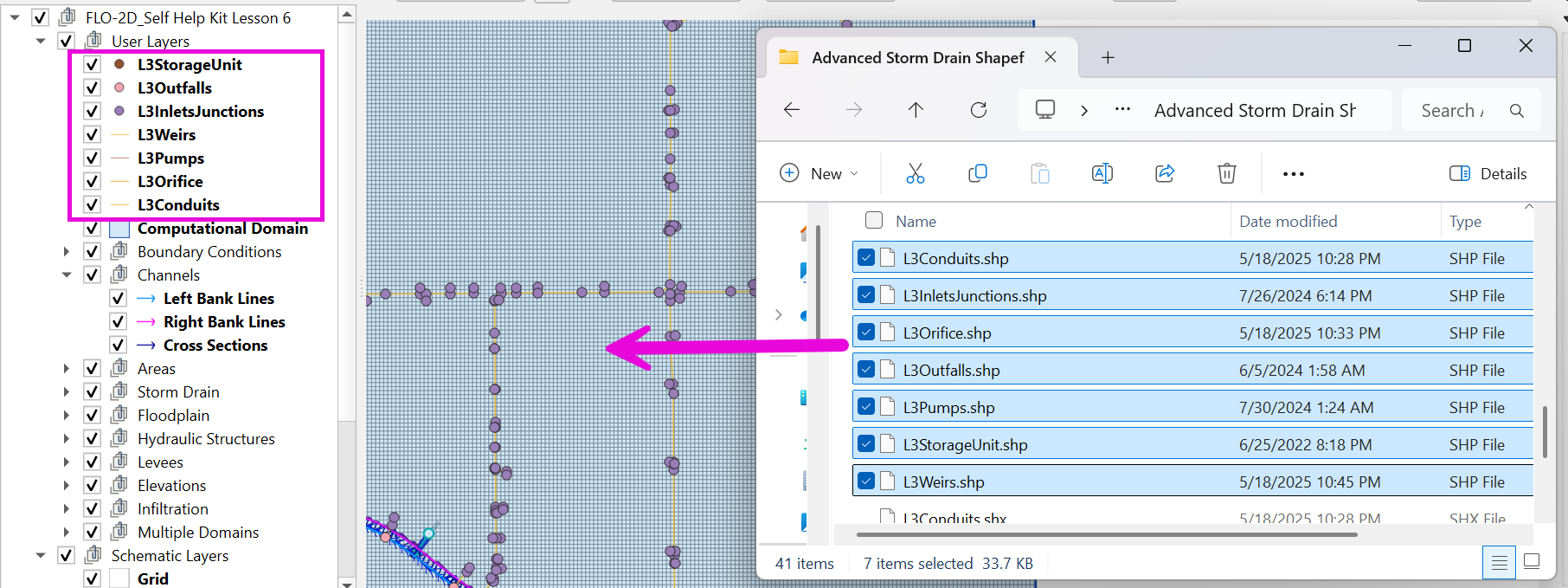Open the Details pane button
1568x588 pixels.
click(1488, 173)
